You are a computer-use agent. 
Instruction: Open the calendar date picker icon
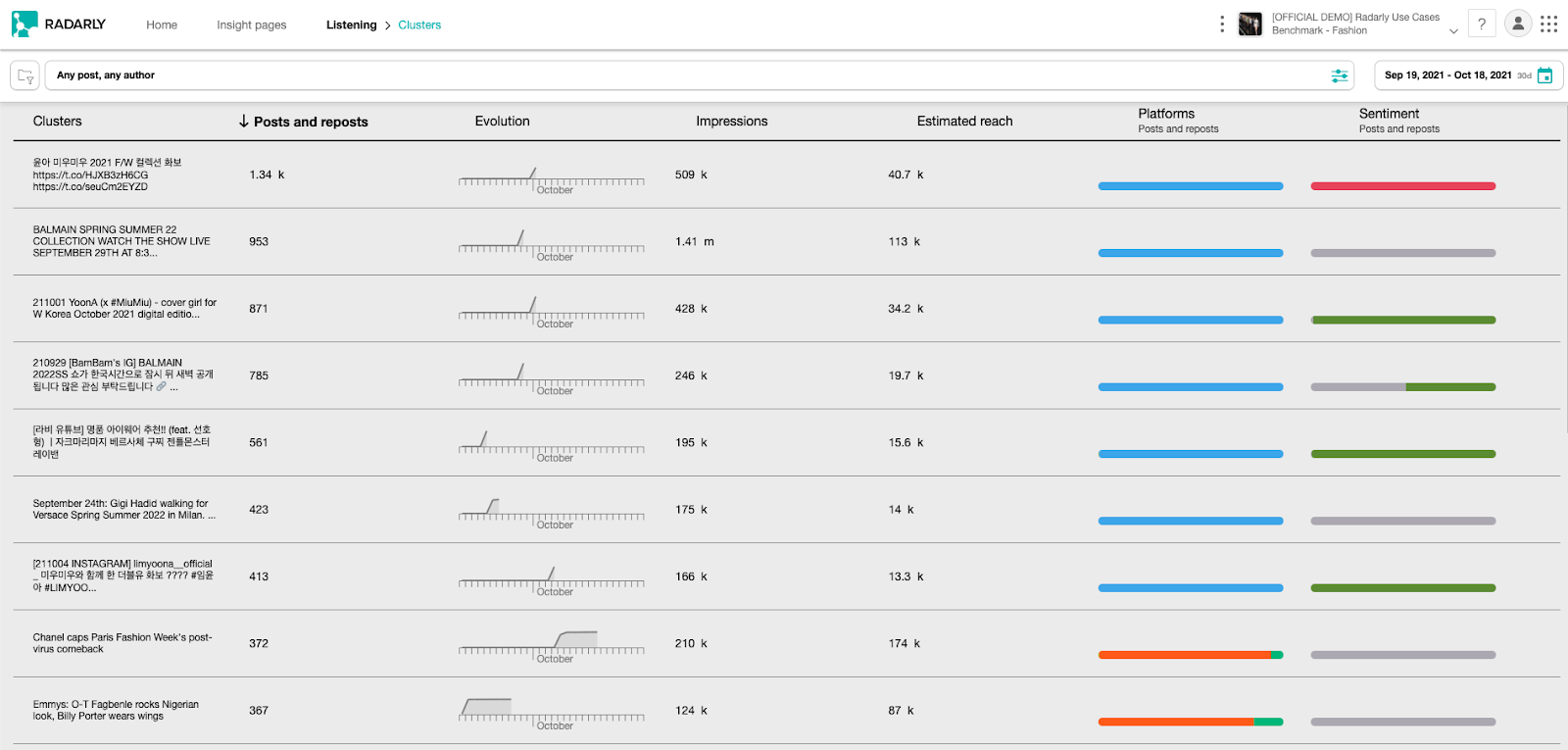1545,75
